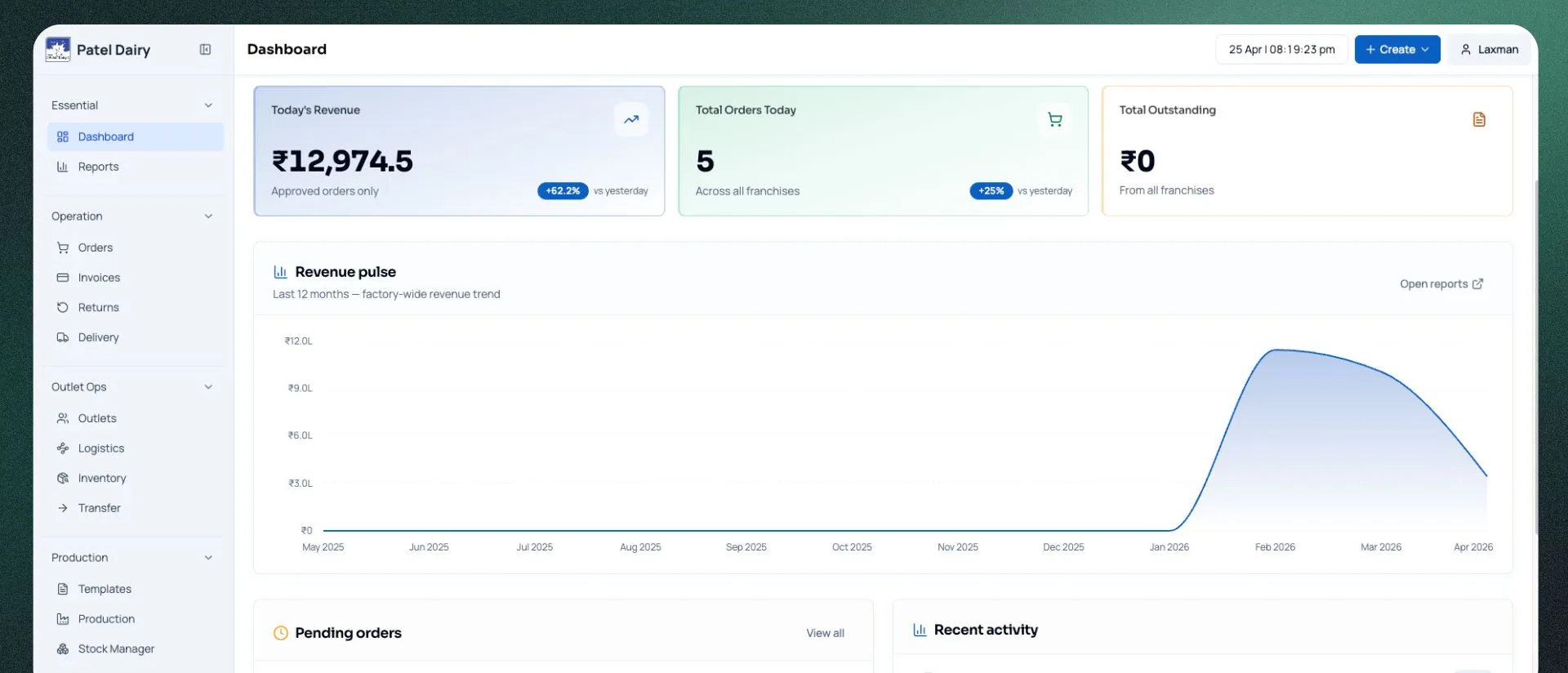Collapse the Essential section chevron
Image resolution: width=1568 pixels, height=673 pixels.
click(208, 105)
